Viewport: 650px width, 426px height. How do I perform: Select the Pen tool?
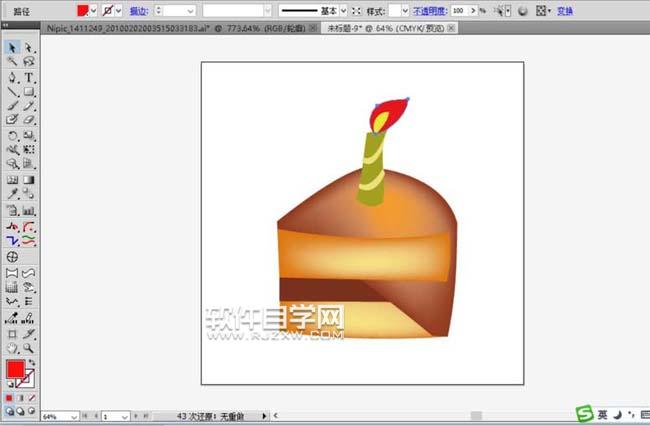point(12,77)
